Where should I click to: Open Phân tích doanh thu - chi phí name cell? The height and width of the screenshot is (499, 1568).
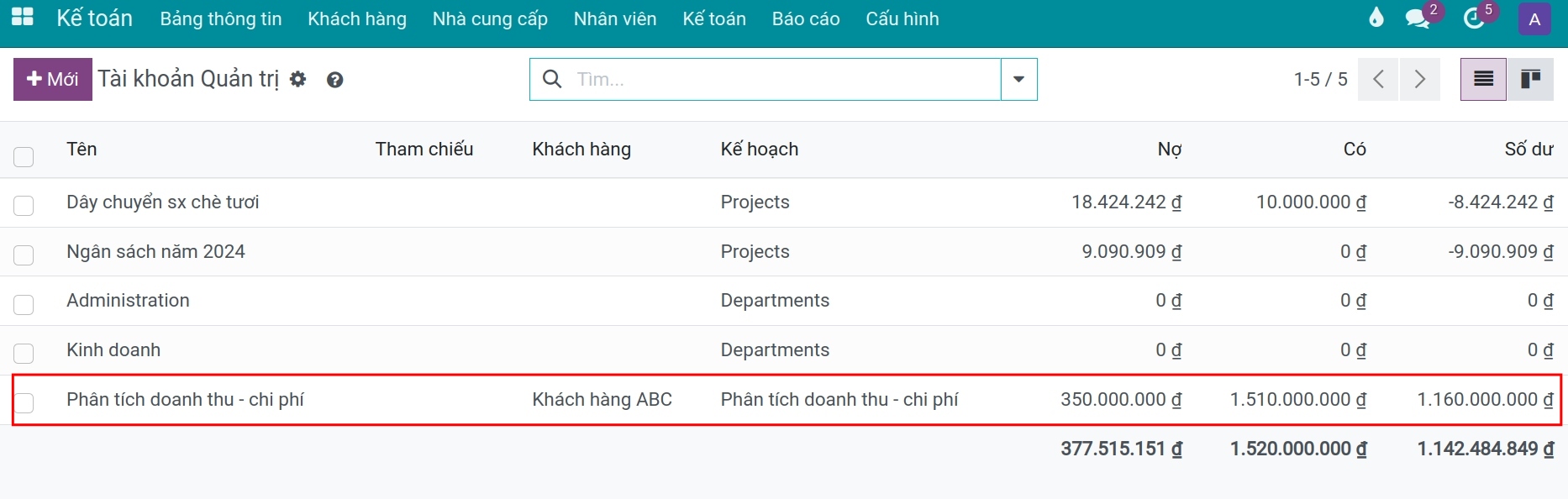185,400
